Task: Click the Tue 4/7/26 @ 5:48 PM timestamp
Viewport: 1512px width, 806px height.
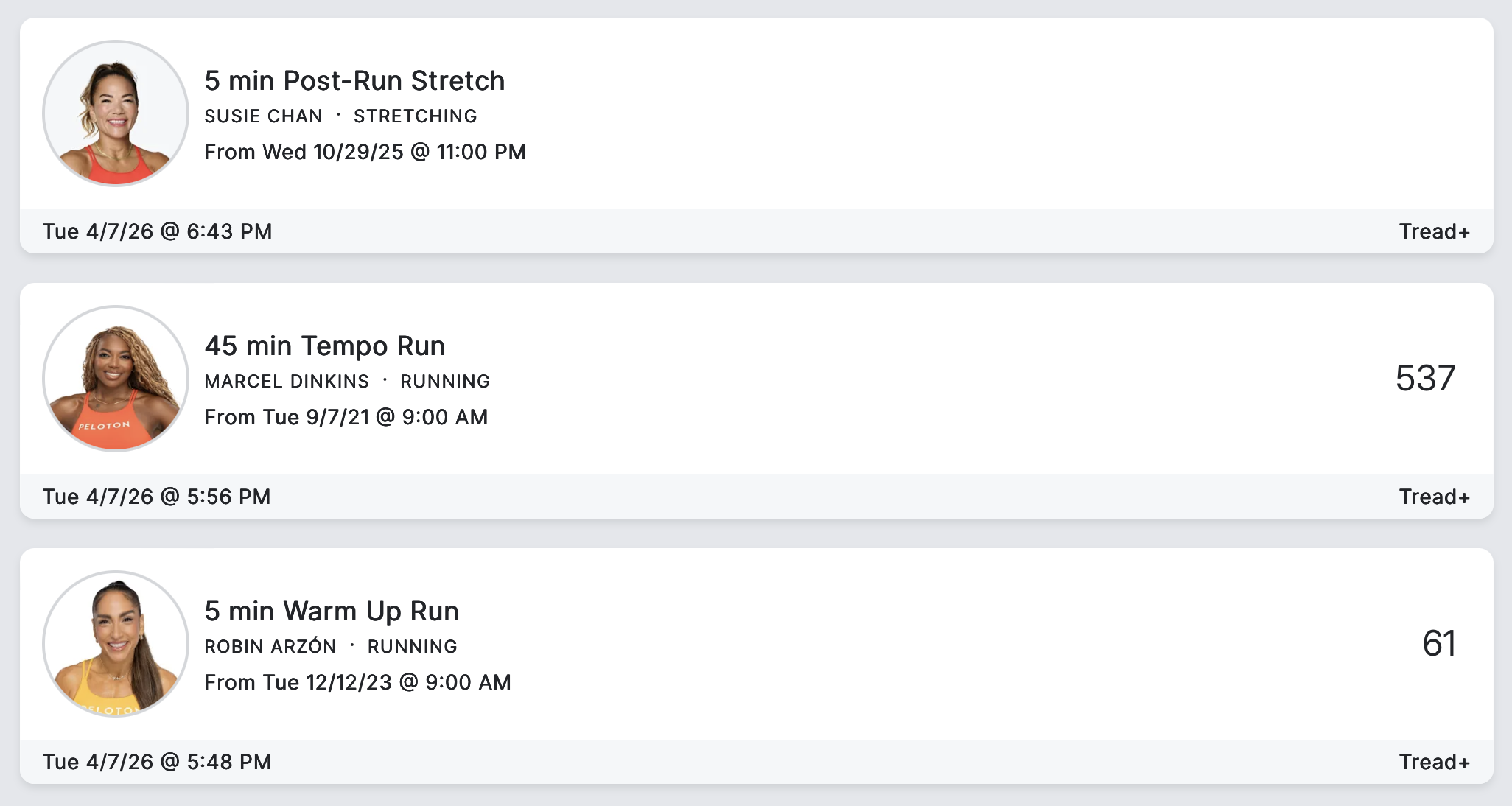Action: (157, 762)
